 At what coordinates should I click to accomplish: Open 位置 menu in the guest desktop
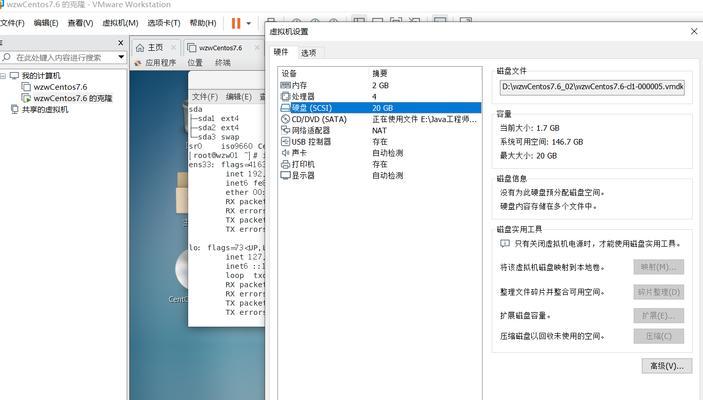[x=195, y=63]
